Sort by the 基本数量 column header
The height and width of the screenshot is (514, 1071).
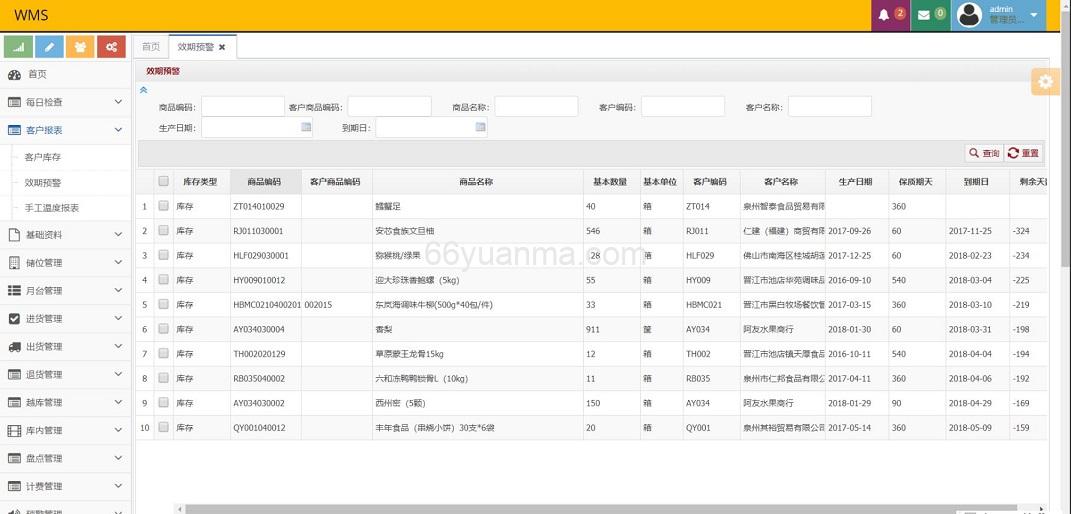point(611,182)
